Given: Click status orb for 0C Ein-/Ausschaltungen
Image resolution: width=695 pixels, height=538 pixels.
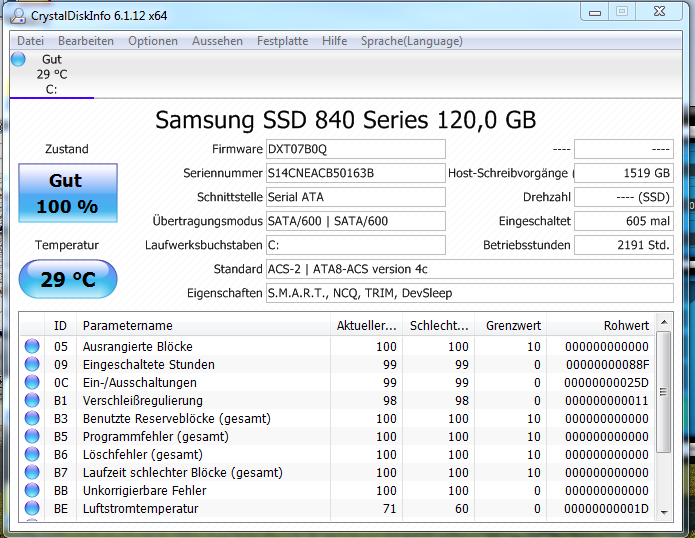Looking at the screenshot, I should (x=32, y=382).
